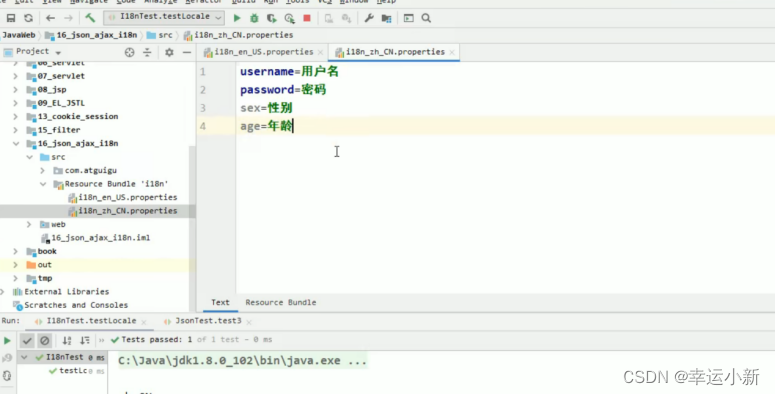This screenshot has width=775, height=395.
Task: Toggle show ignored tests icon
Action: (44, 340)
